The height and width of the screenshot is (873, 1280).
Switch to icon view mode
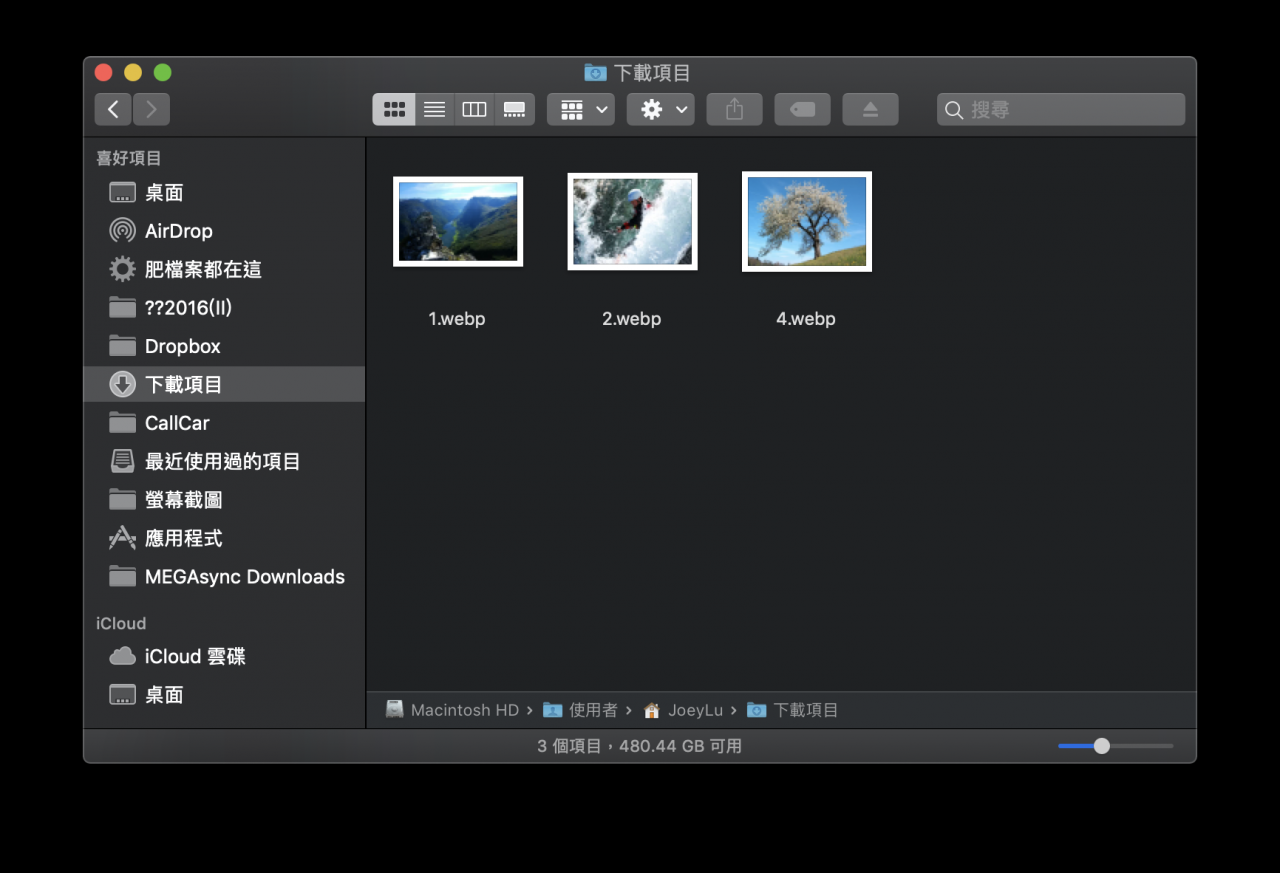pos(394,109)
